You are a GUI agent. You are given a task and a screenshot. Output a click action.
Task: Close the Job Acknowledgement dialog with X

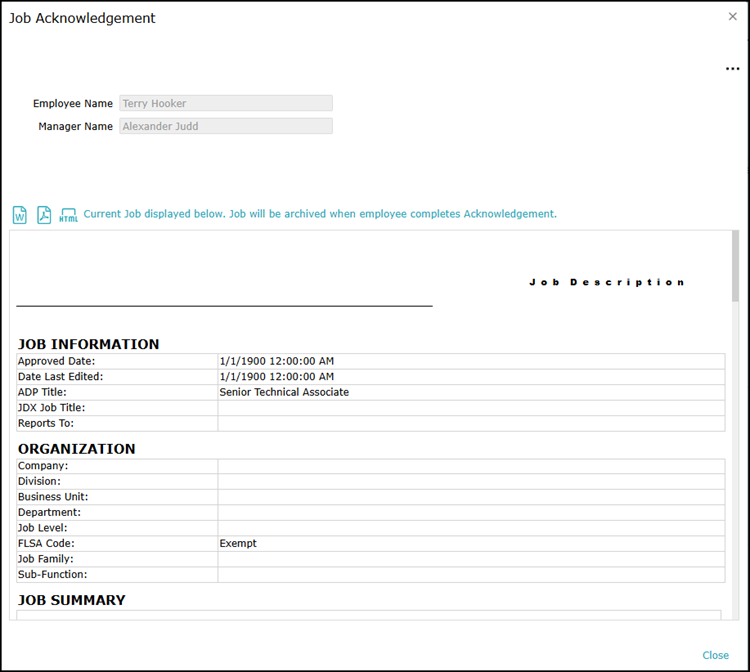(732, 17)
